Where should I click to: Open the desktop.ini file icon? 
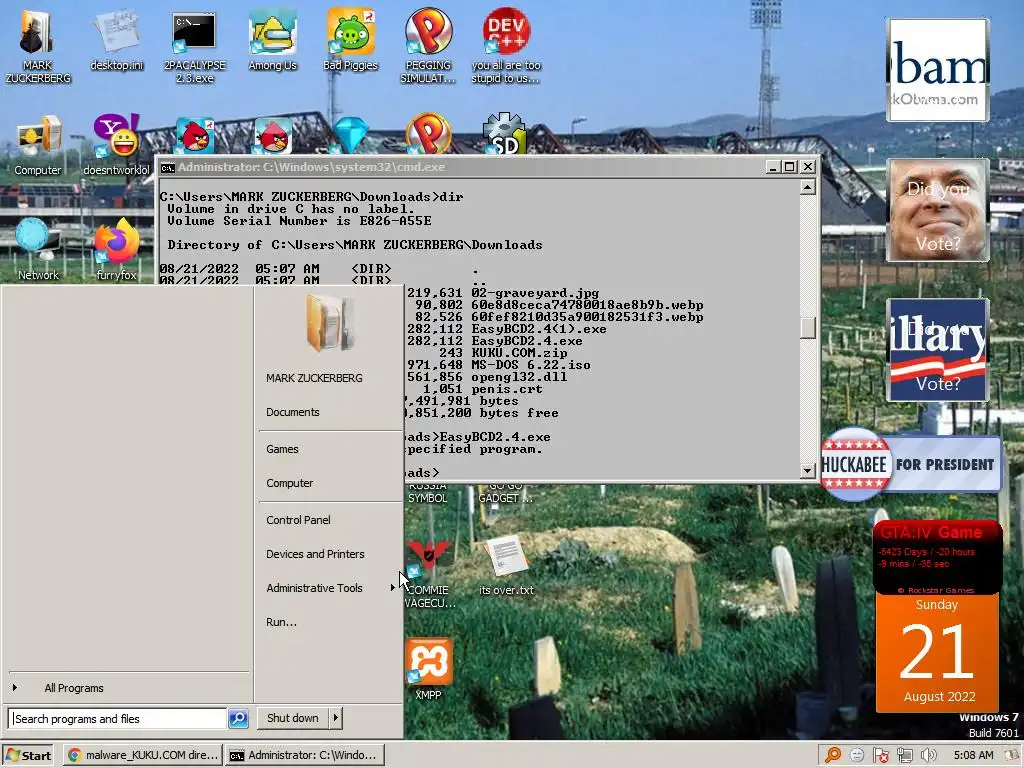point(116,40)
